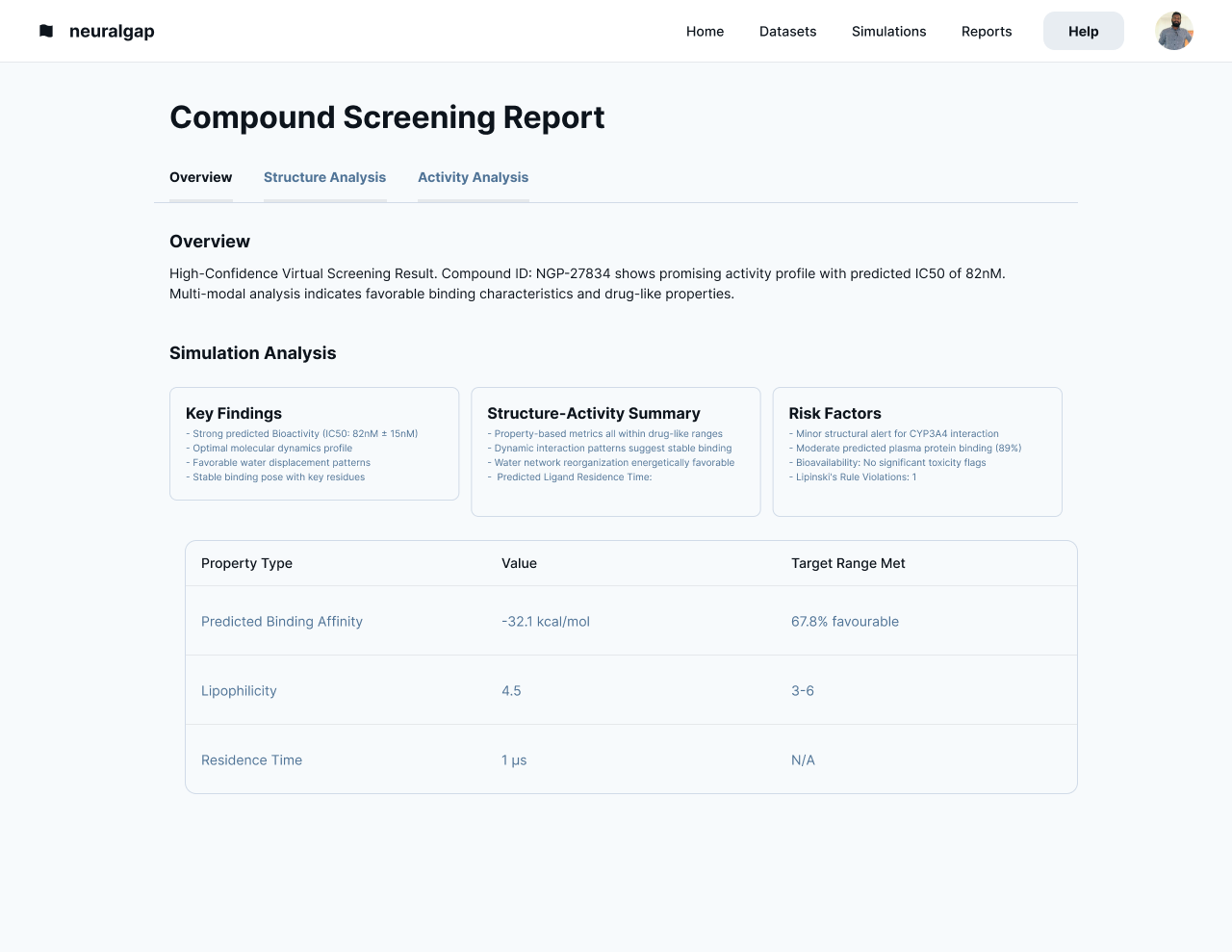
Task: Click the Target Range Met header
Action: pos(847,563)
